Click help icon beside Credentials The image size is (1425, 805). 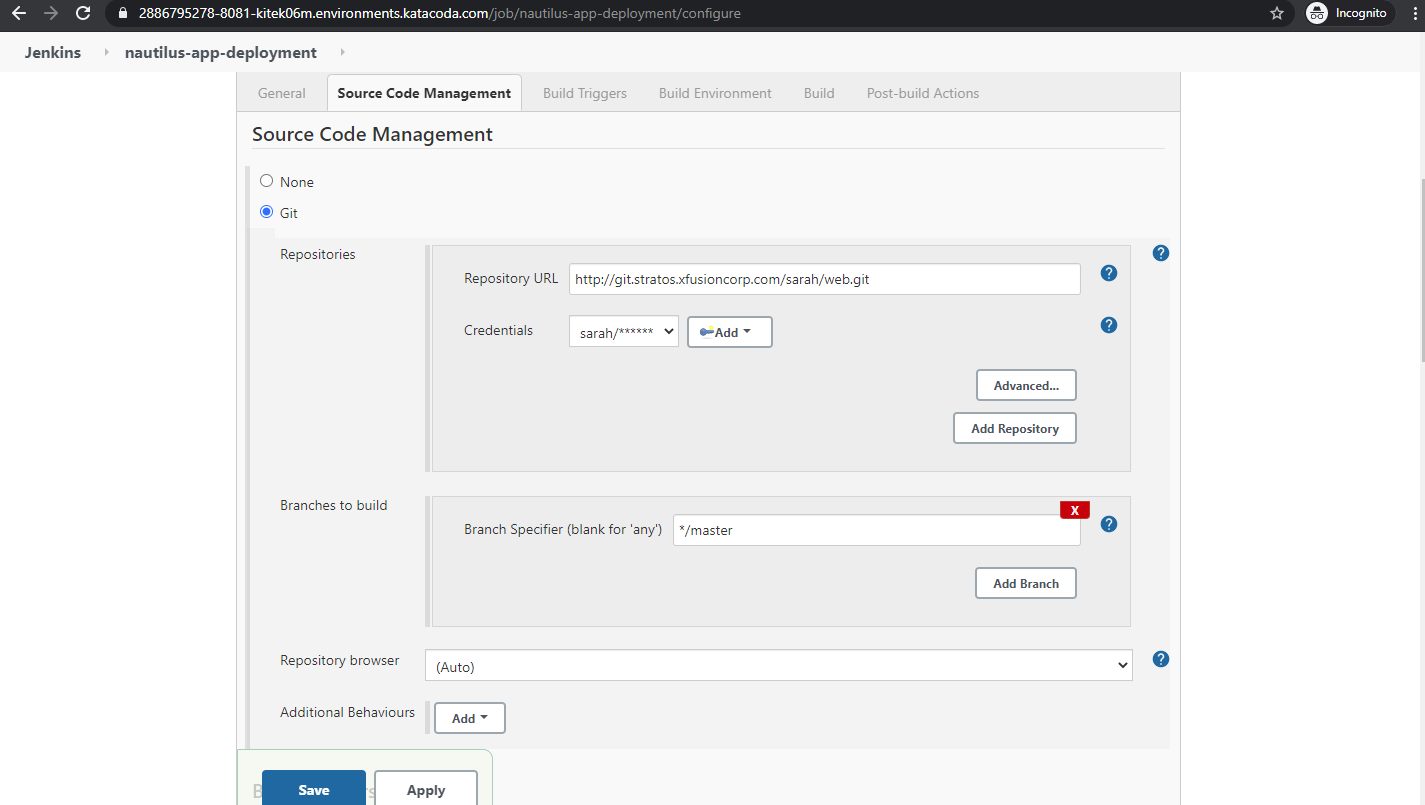tap(1108, 325)
